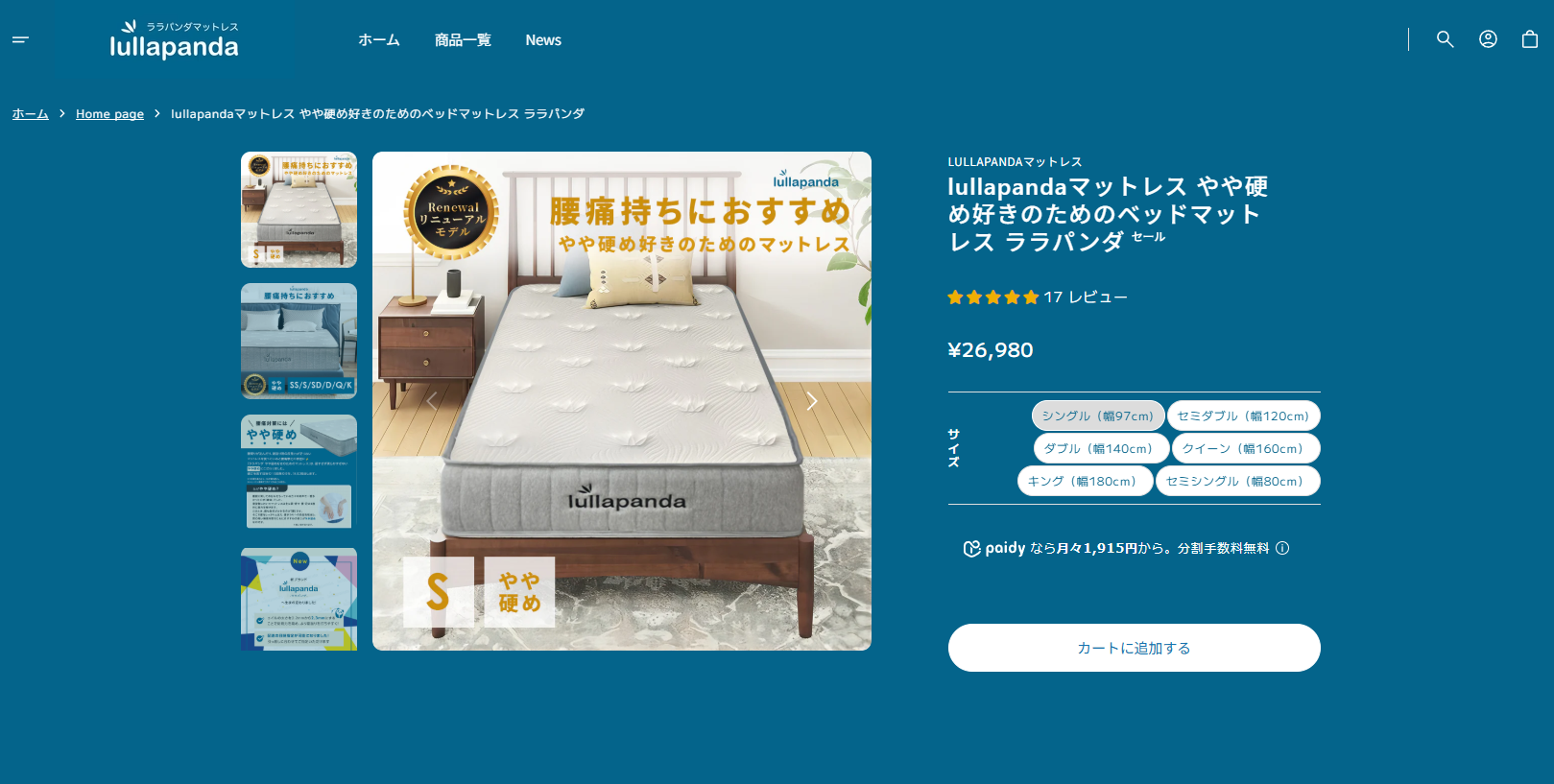Click the Home page breadcrumb link
The height and width of the screenshot is (784, 1554).
109,113
